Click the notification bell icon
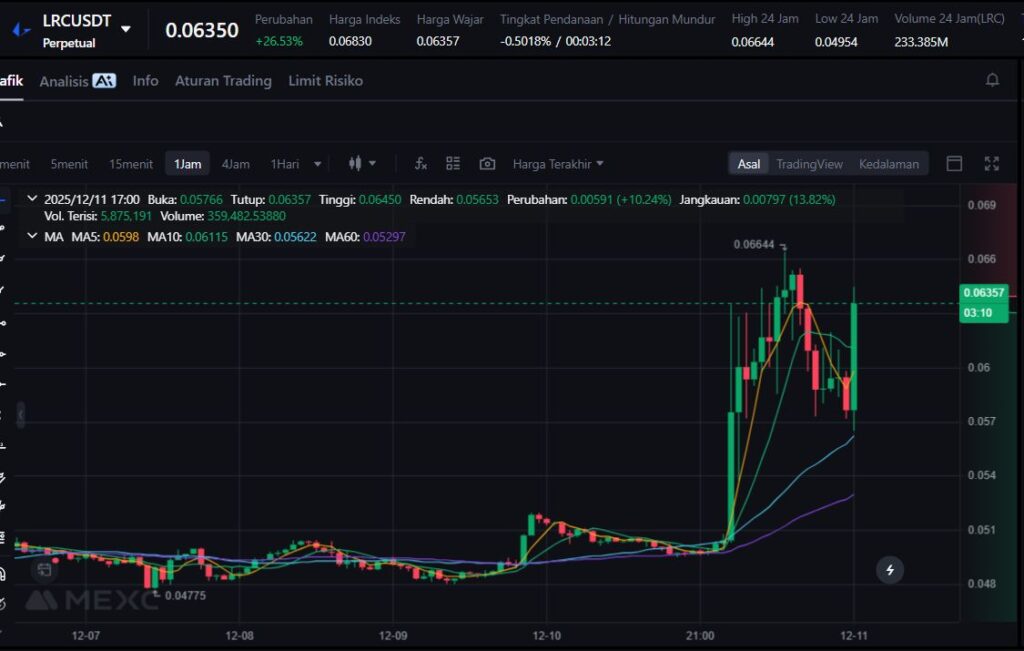 [992, 80]
